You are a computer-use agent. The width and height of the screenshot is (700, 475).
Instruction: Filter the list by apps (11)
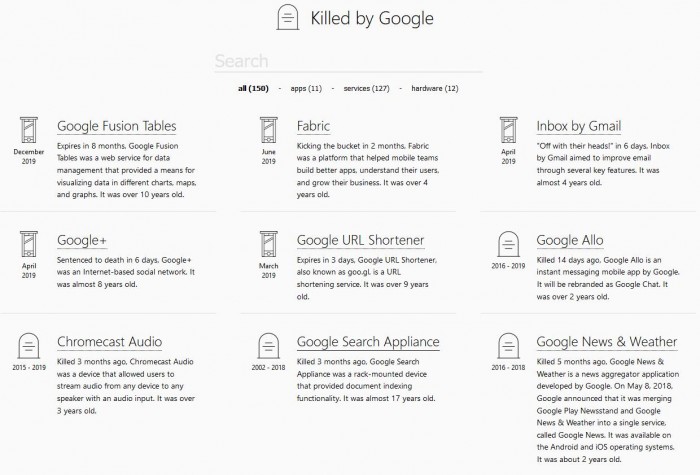coord(305,89)
